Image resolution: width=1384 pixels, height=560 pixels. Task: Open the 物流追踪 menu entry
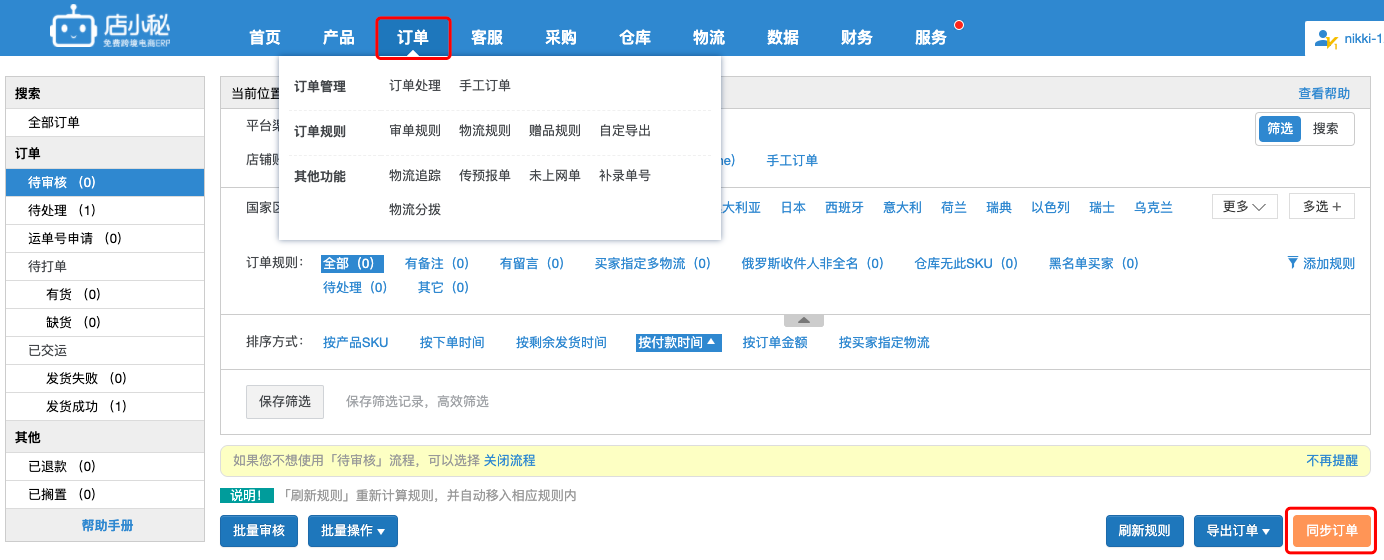(x=415, y=175)
